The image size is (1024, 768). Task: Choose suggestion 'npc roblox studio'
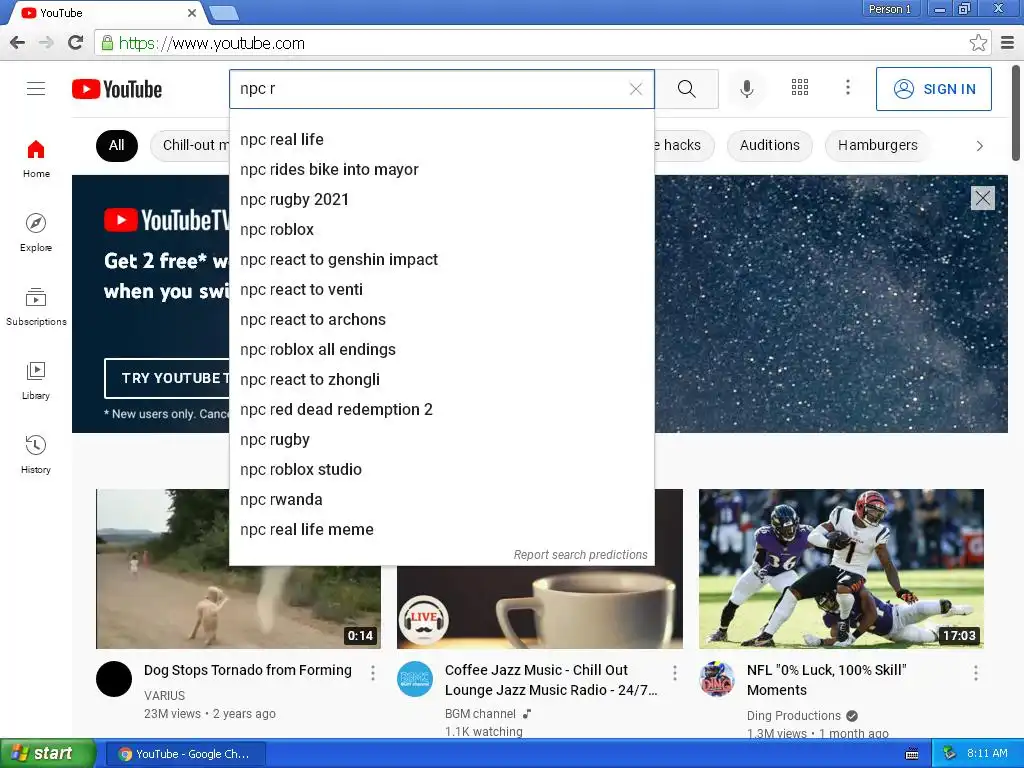441,470
